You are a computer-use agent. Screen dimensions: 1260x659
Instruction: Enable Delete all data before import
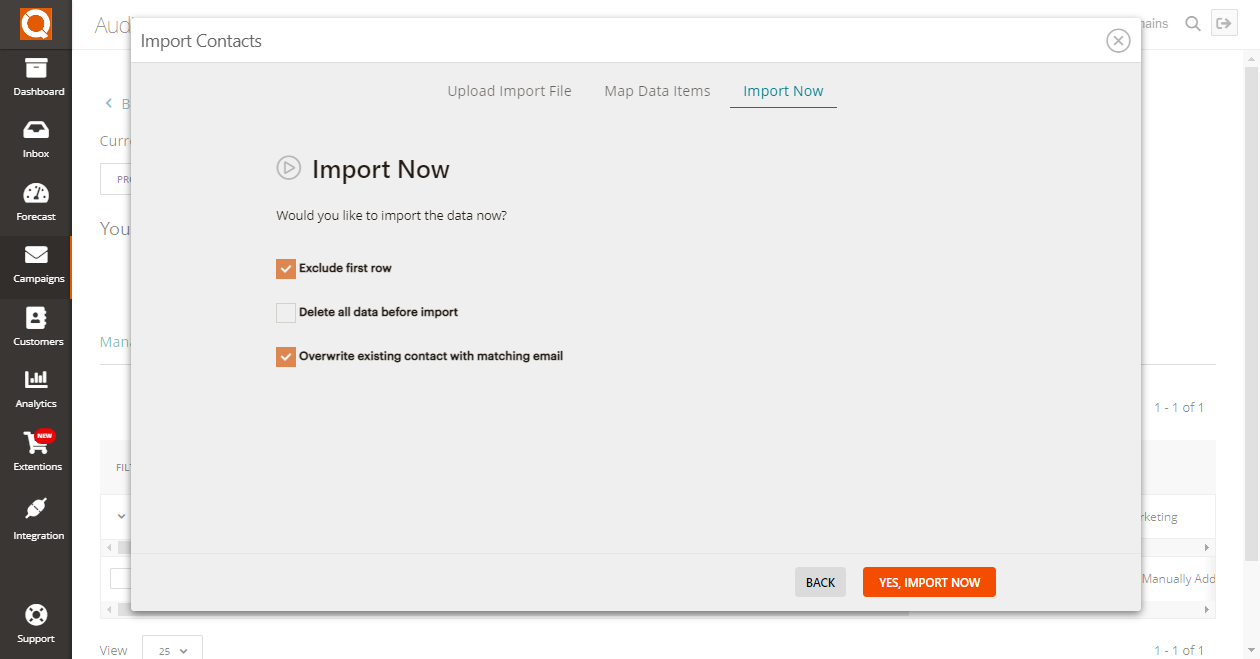[x=286, y=312]
